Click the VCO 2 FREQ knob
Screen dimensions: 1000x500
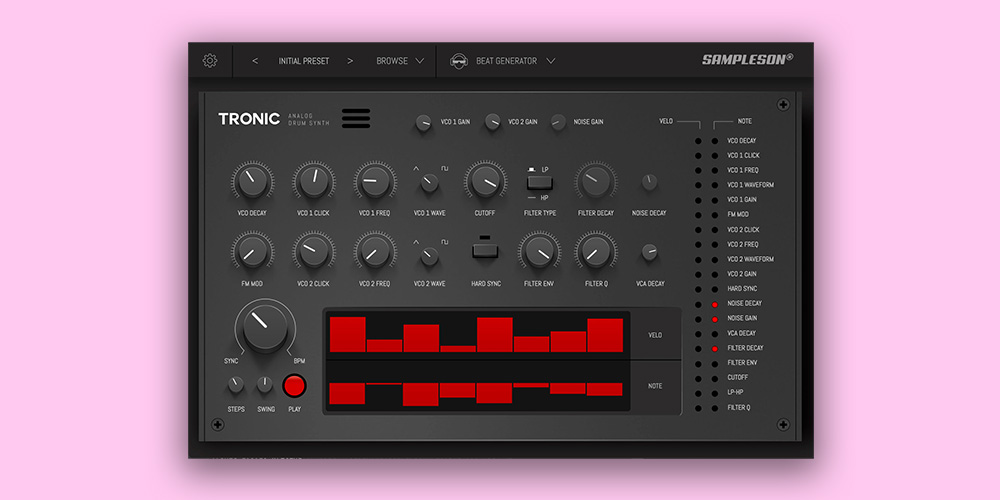coord(375,251)
